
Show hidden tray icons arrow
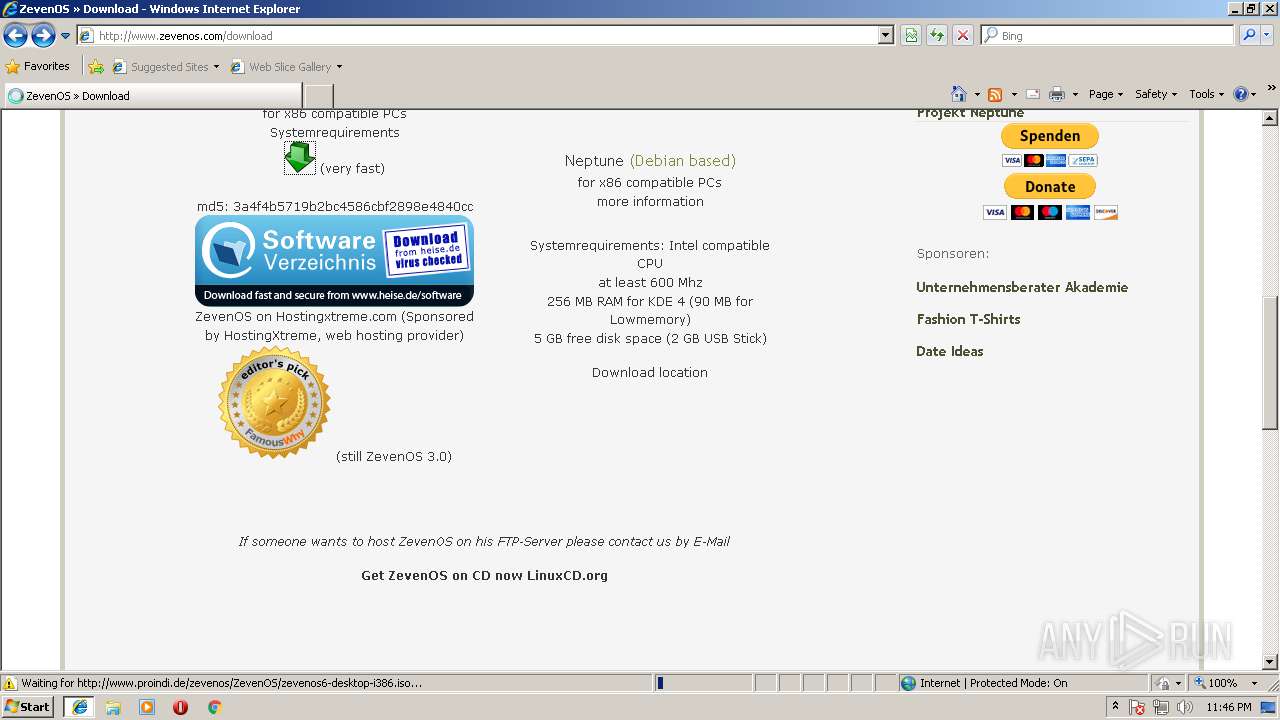[x=1115, y=707]
